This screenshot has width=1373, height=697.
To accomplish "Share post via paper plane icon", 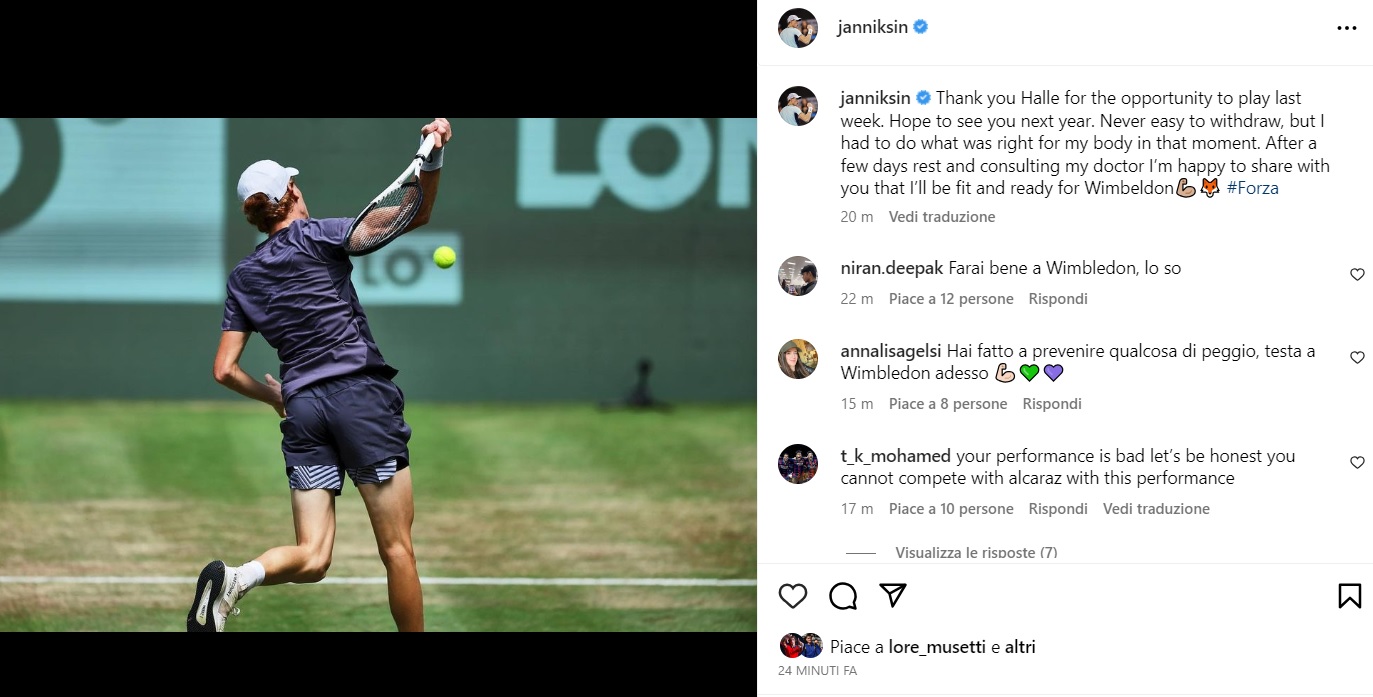I will [x=893, y=595].
